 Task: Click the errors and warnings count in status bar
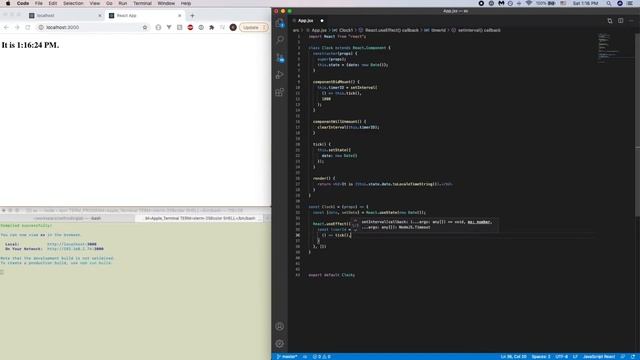[322, 356]
